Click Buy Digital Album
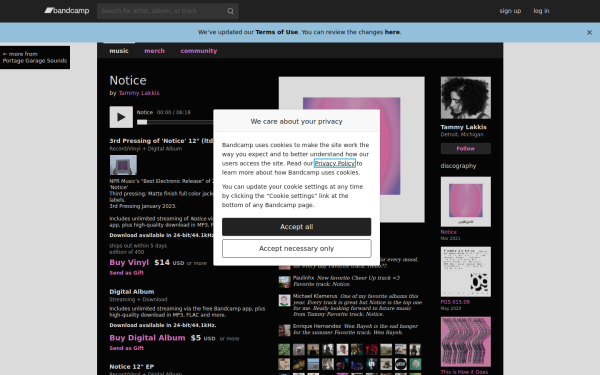The image size is (600, 375). click(x=147, y=338)
